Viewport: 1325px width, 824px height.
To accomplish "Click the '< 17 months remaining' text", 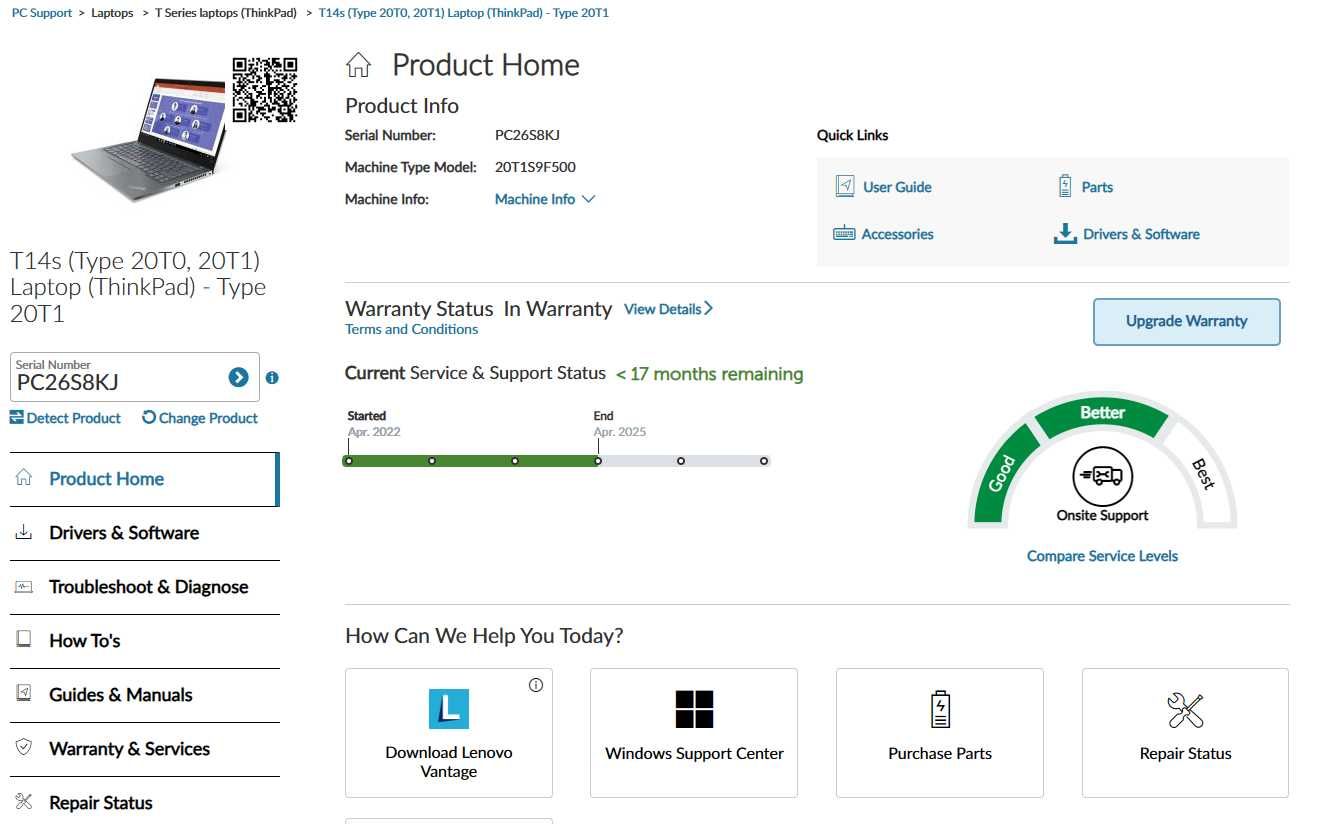I will click(x=709, y=374).
